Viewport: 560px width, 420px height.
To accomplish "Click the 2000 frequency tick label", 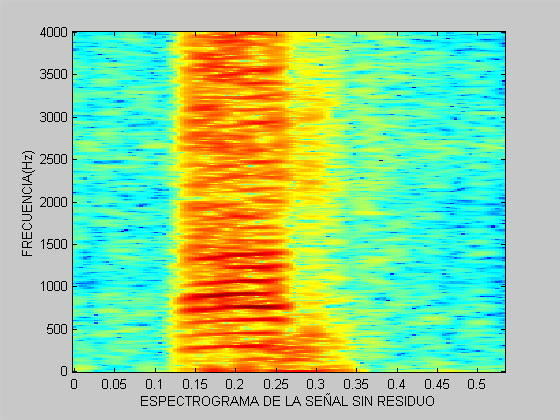I will coord(54,202).
